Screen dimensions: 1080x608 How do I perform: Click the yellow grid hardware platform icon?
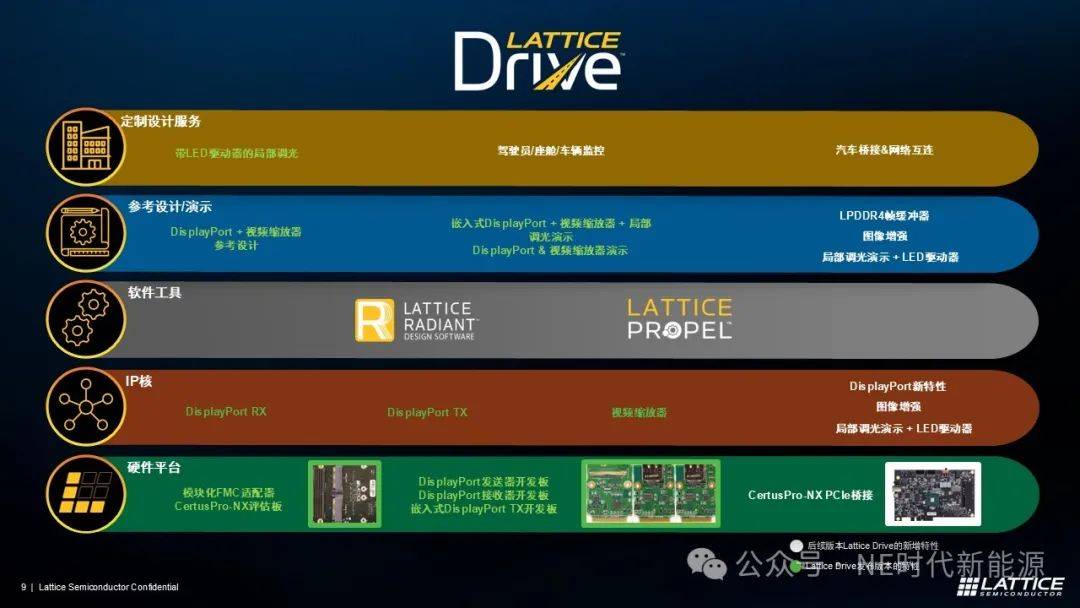pos(86,493)
